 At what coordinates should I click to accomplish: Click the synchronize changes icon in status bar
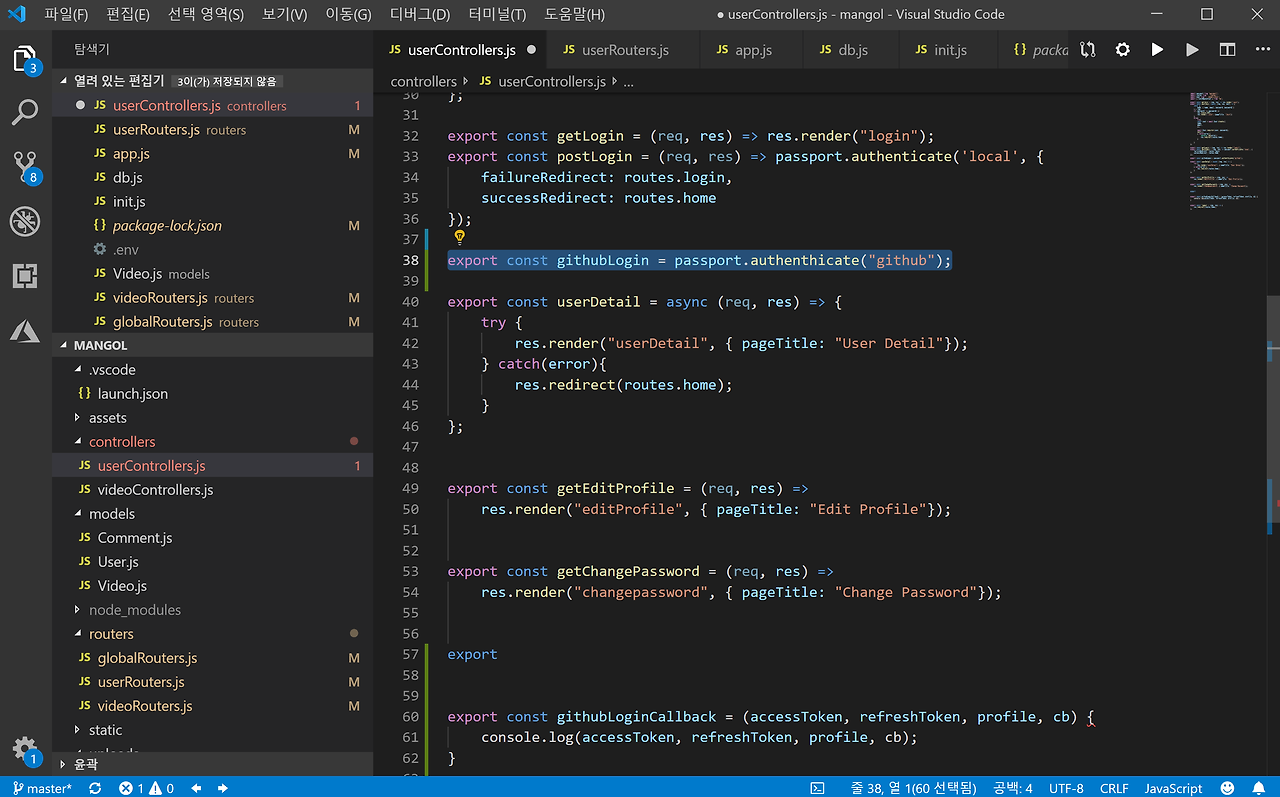pyautogui.click(x=95, y=788)
